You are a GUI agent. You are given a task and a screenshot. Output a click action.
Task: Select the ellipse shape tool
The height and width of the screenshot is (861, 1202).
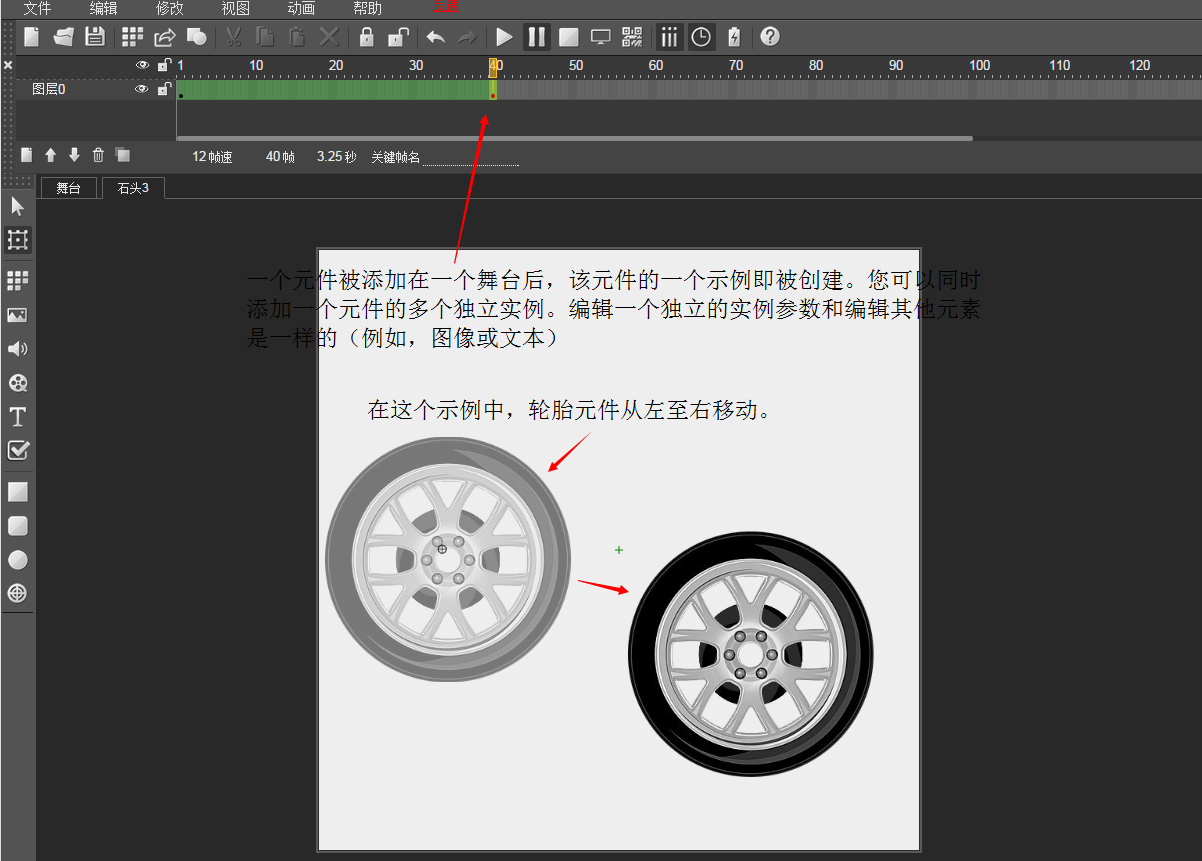[x=17, y=560]
